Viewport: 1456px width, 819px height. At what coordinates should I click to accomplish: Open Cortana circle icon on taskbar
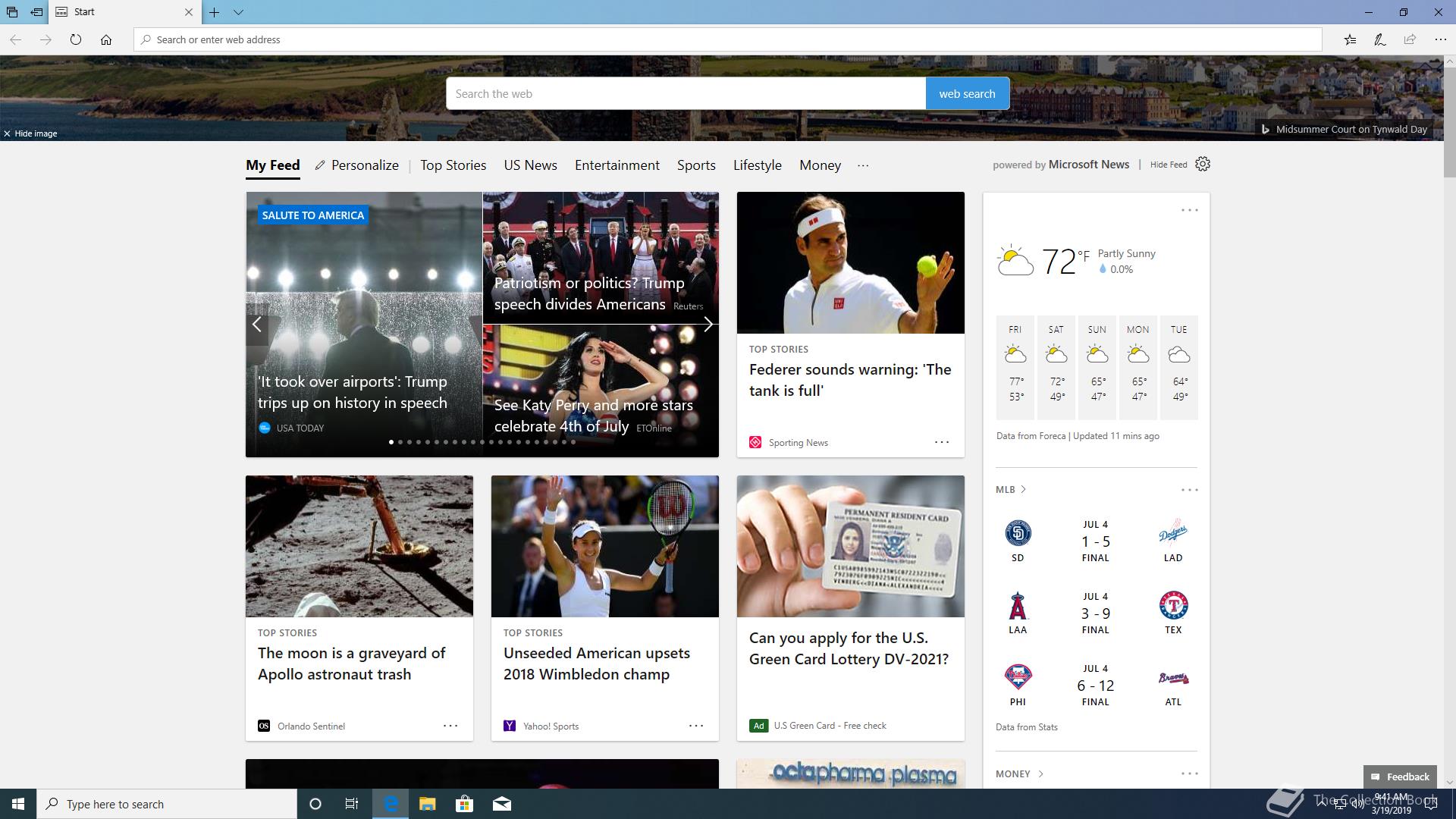315,804
